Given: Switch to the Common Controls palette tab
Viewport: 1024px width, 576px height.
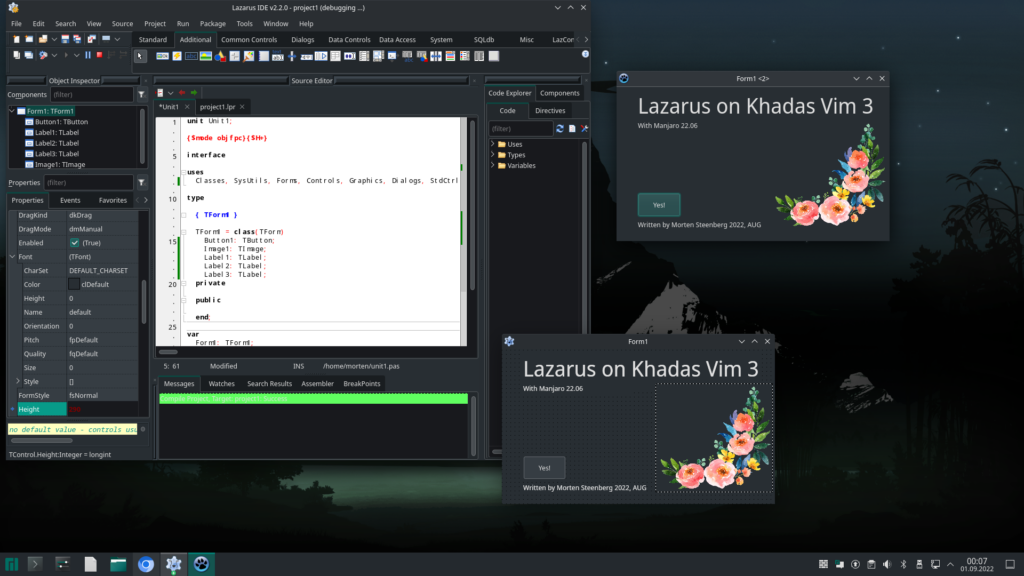Looking at the screenshot, I should click(249, 40).
